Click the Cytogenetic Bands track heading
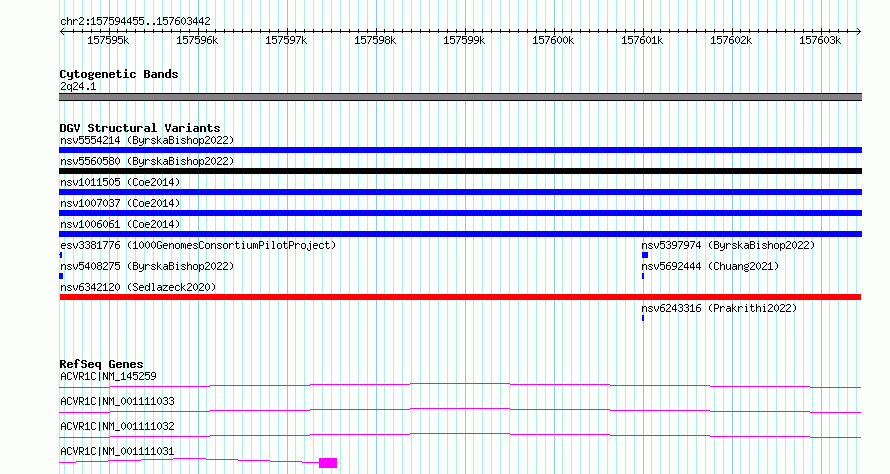The width and height of the screenshot is (890, 474). [x=119, y=74]
